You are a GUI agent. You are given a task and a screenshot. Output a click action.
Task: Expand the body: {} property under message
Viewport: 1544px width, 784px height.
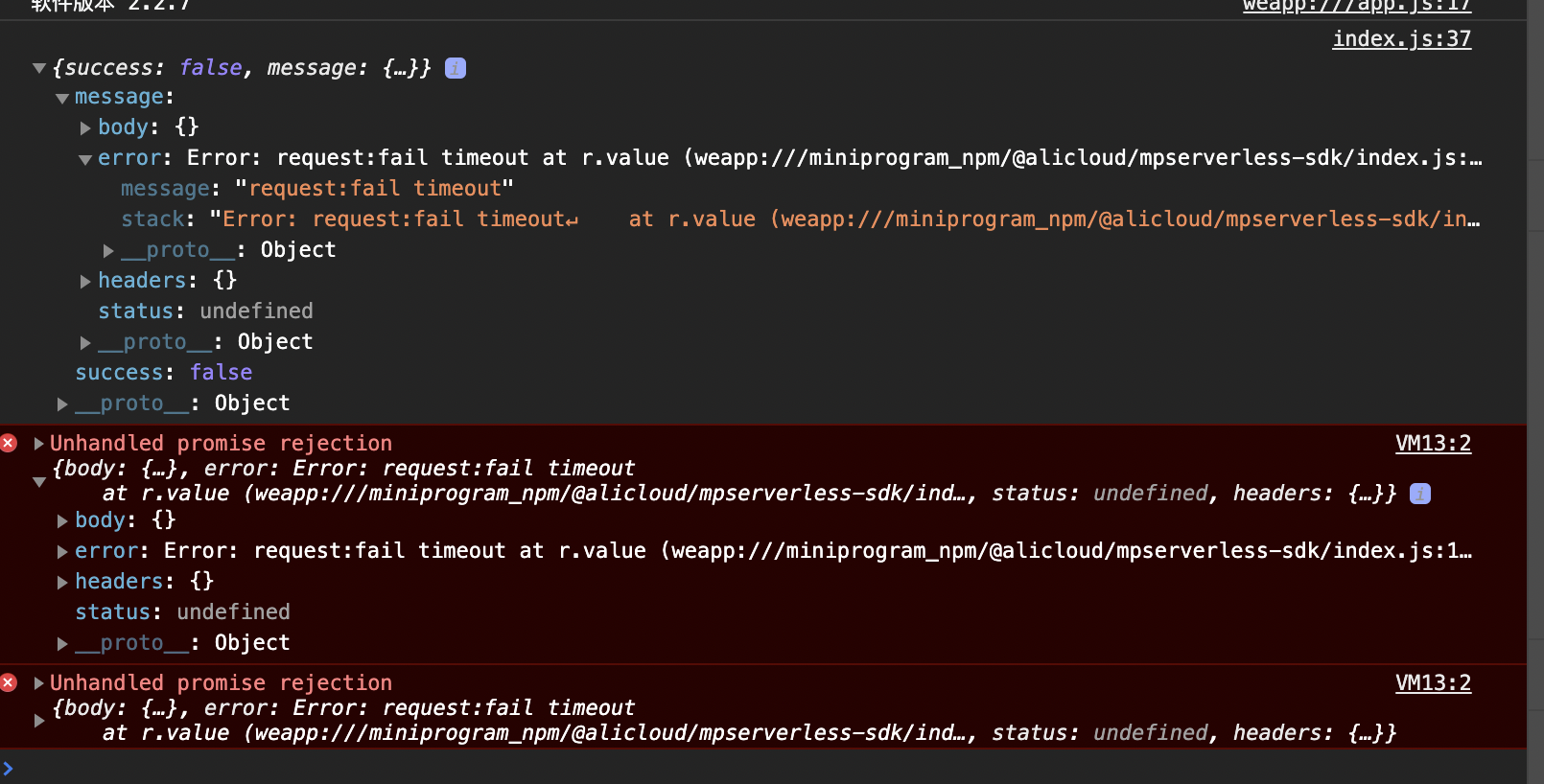(85, 127)
